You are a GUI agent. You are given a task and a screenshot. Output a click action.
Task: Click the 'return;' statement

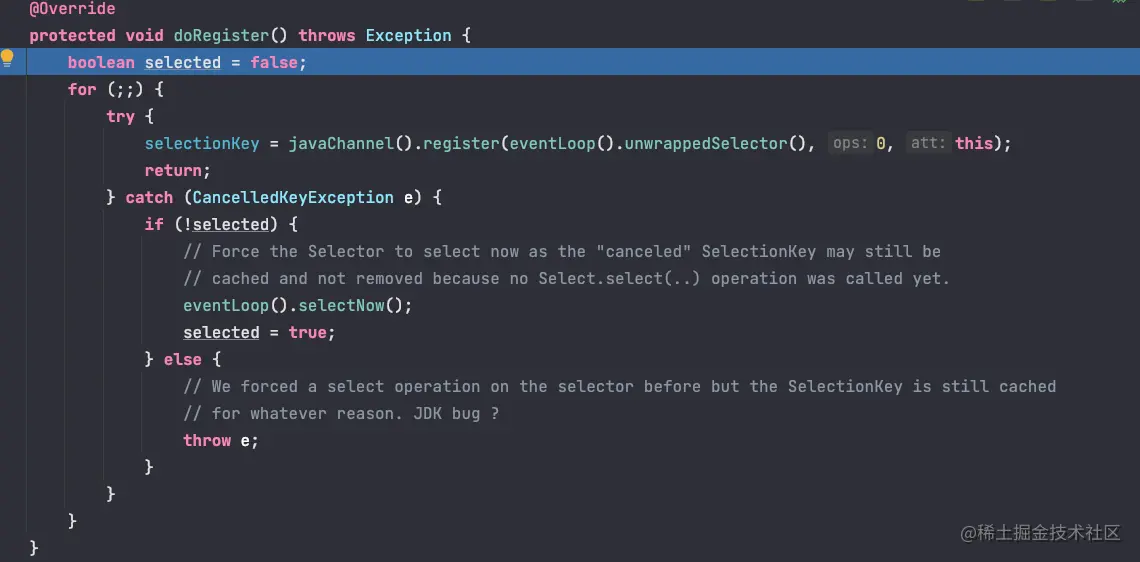pos(177,170)
